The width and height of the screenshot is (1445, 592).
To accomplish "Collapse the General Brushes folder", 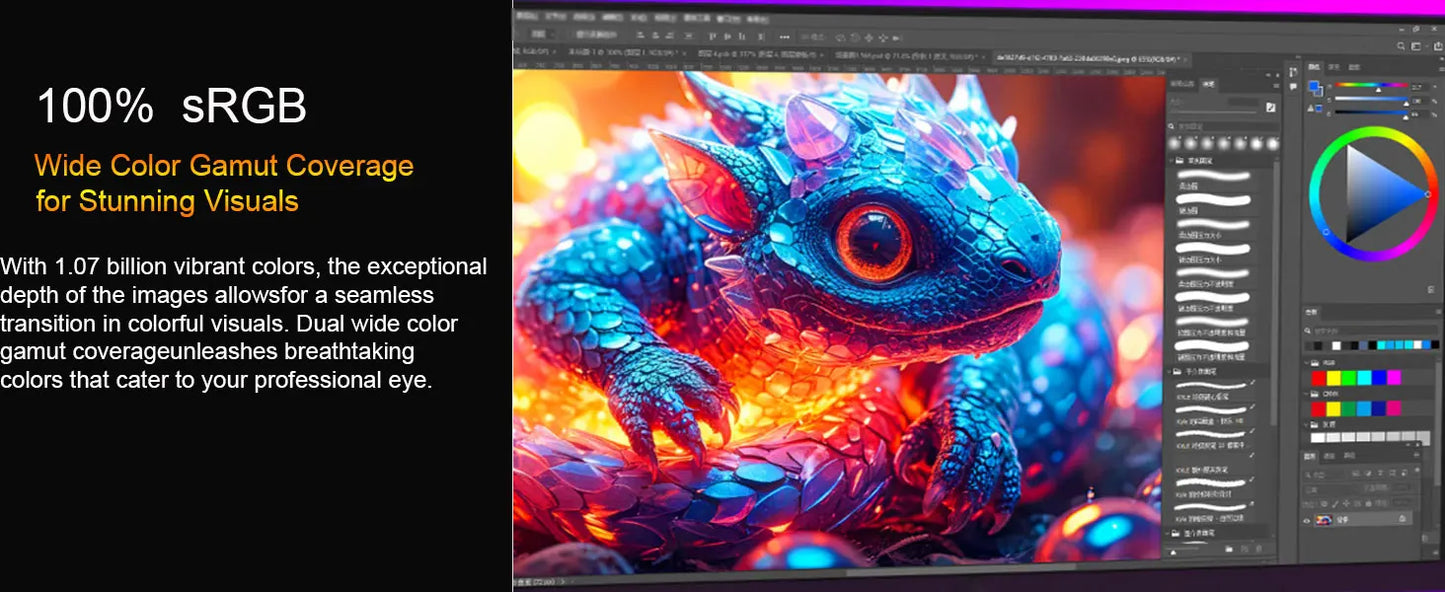I will click(1171, 160).
